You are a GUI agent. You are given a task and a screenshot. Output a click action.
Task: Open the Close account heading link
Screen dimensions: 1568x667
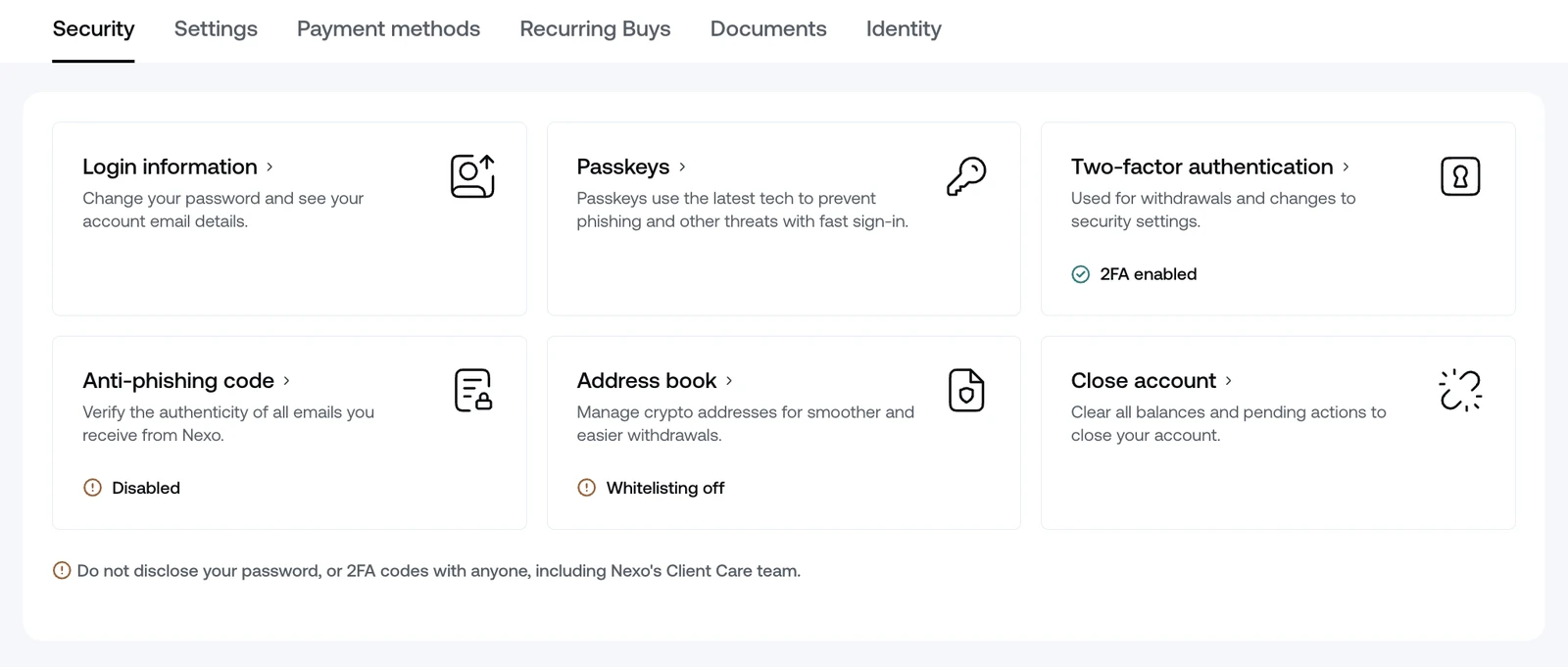1144,380
